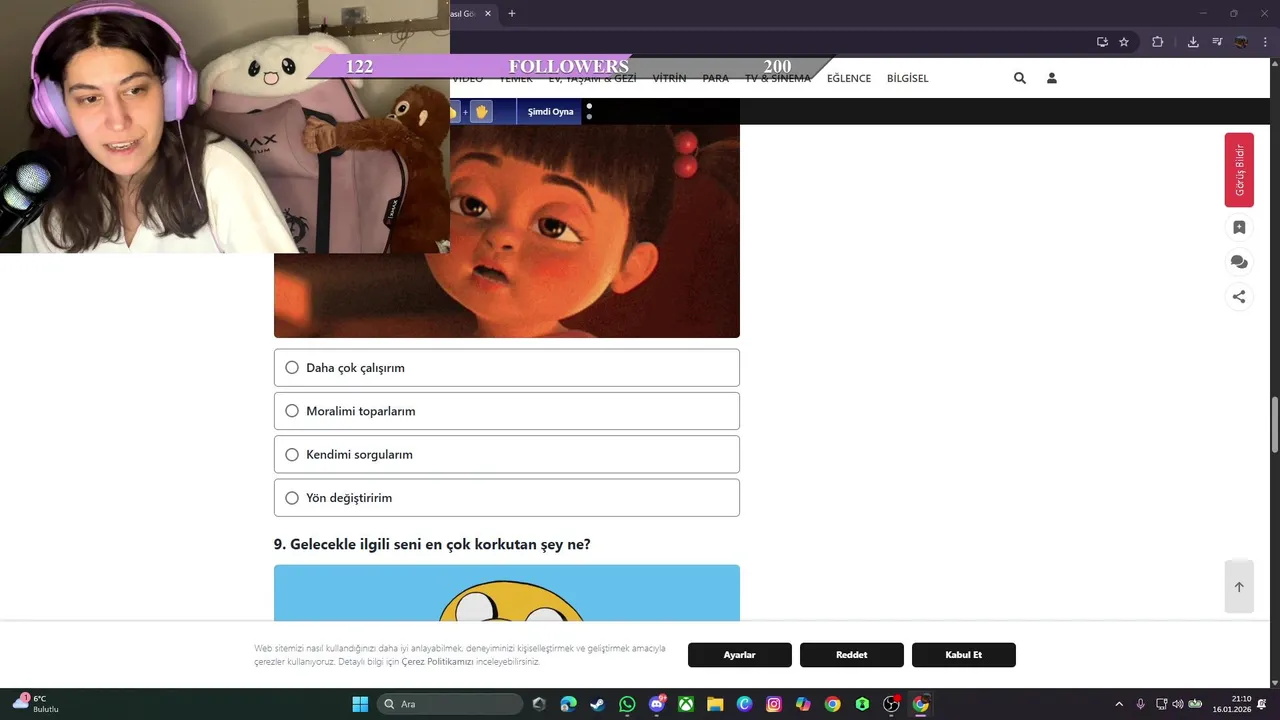Open the browser extensions puzzle icon

coord(1158,42)
